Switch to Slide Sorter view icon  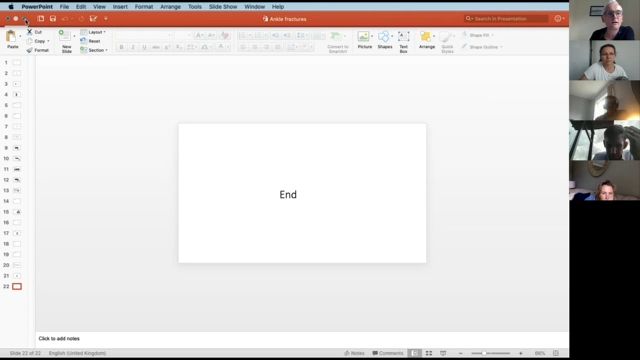(x=429, y=353)
